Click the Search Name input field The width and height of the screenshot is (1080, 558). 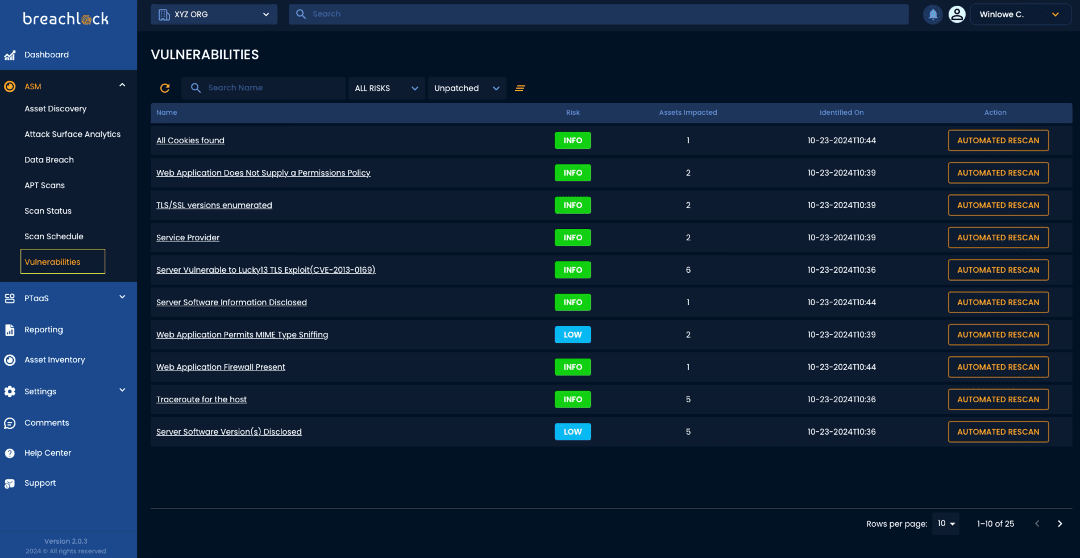pos(263,88)
